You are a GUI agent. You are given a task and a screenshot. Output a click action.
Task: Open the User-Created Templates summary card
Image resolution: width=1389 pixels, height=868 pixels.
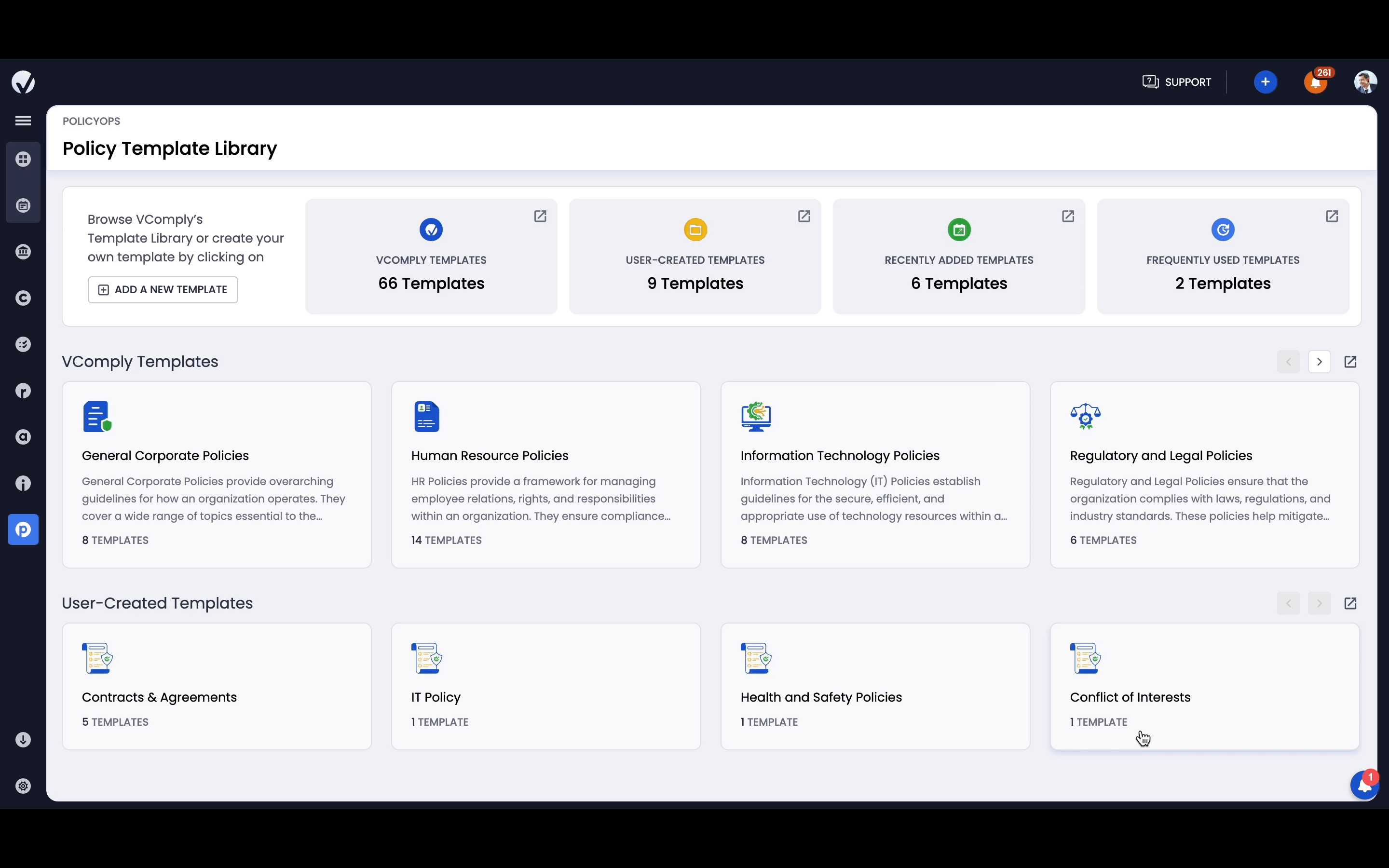(694, 257)
